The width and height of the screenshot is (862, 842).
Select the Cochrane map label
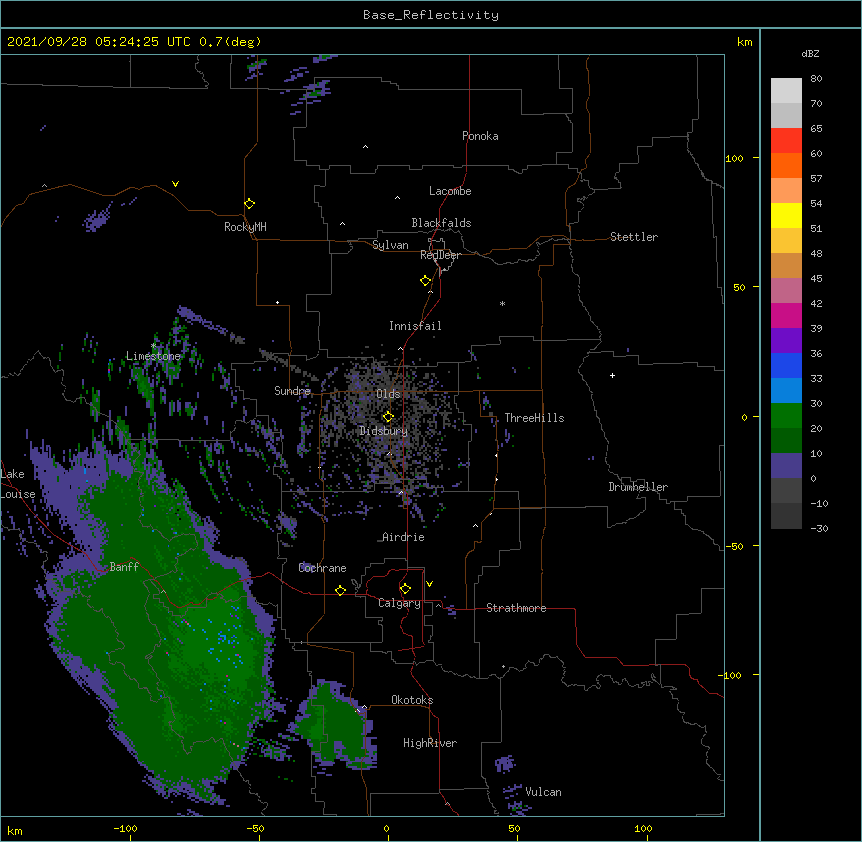click(322, 568)
